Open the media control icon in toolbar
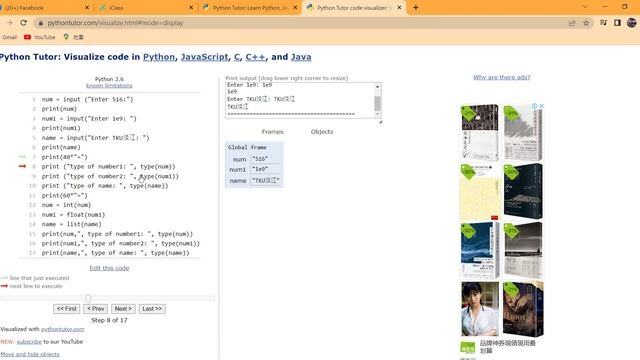This screenshot has height=360, width=640. coord(603,23)
